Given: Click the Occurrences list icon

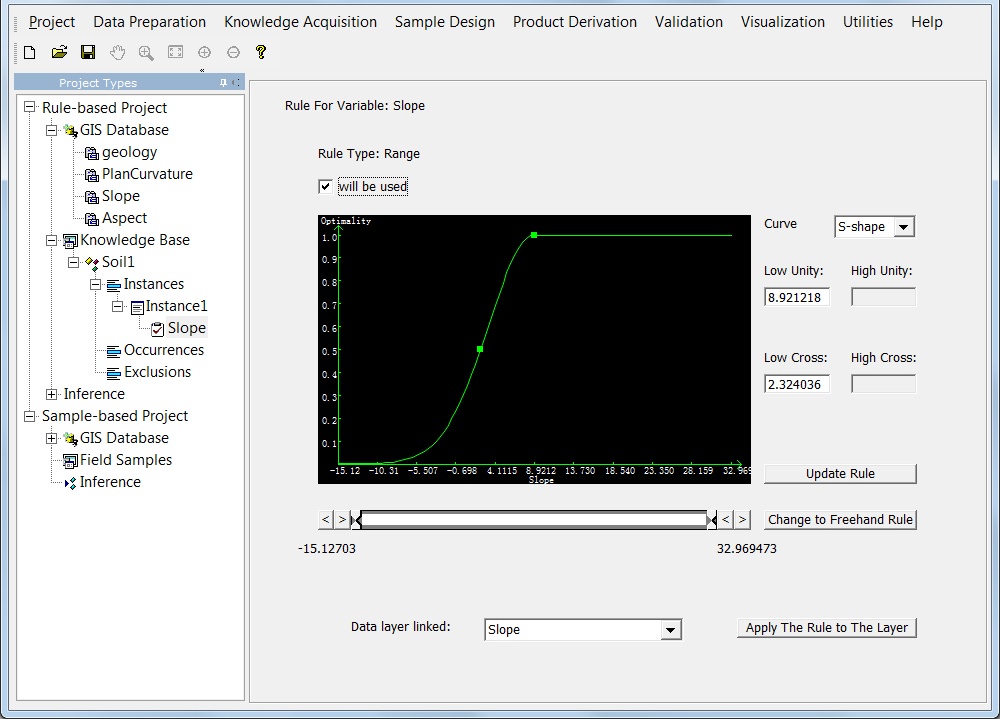Looking at the screenshot, I should click(x=114, y=351).
